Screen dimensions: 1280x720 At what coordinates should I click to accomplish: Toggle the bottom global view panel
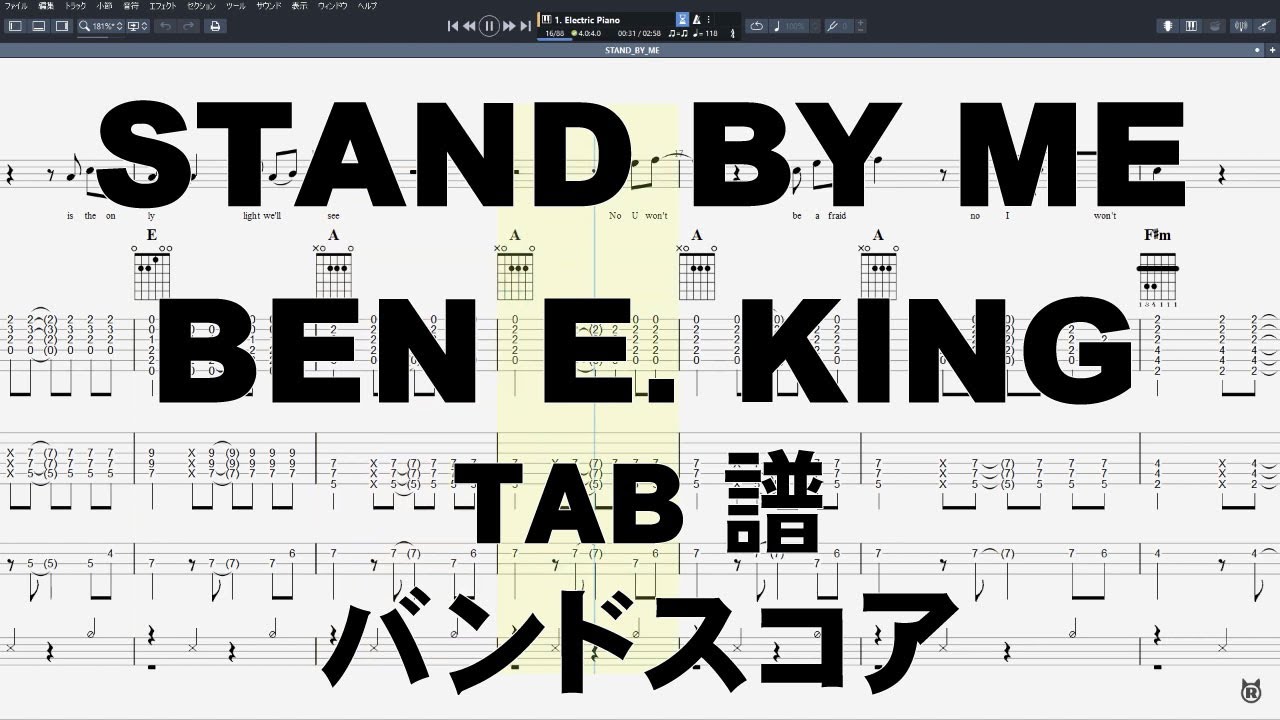(x=38, y=26)
